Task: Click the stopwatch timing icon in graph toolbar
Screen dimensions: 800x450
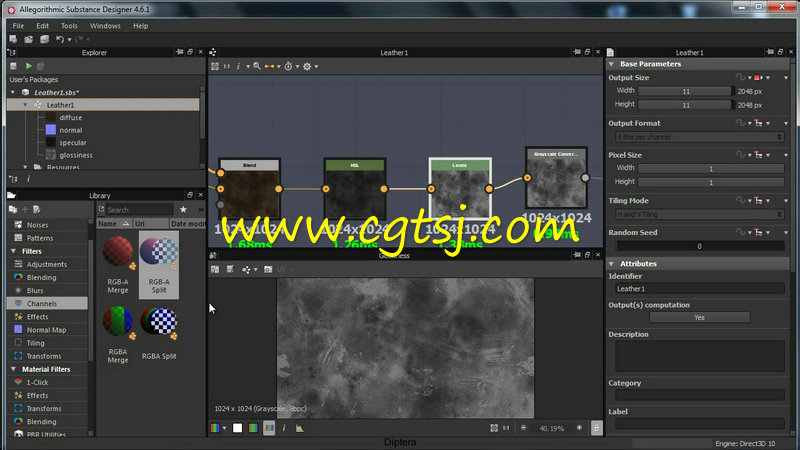Action: 288,66
